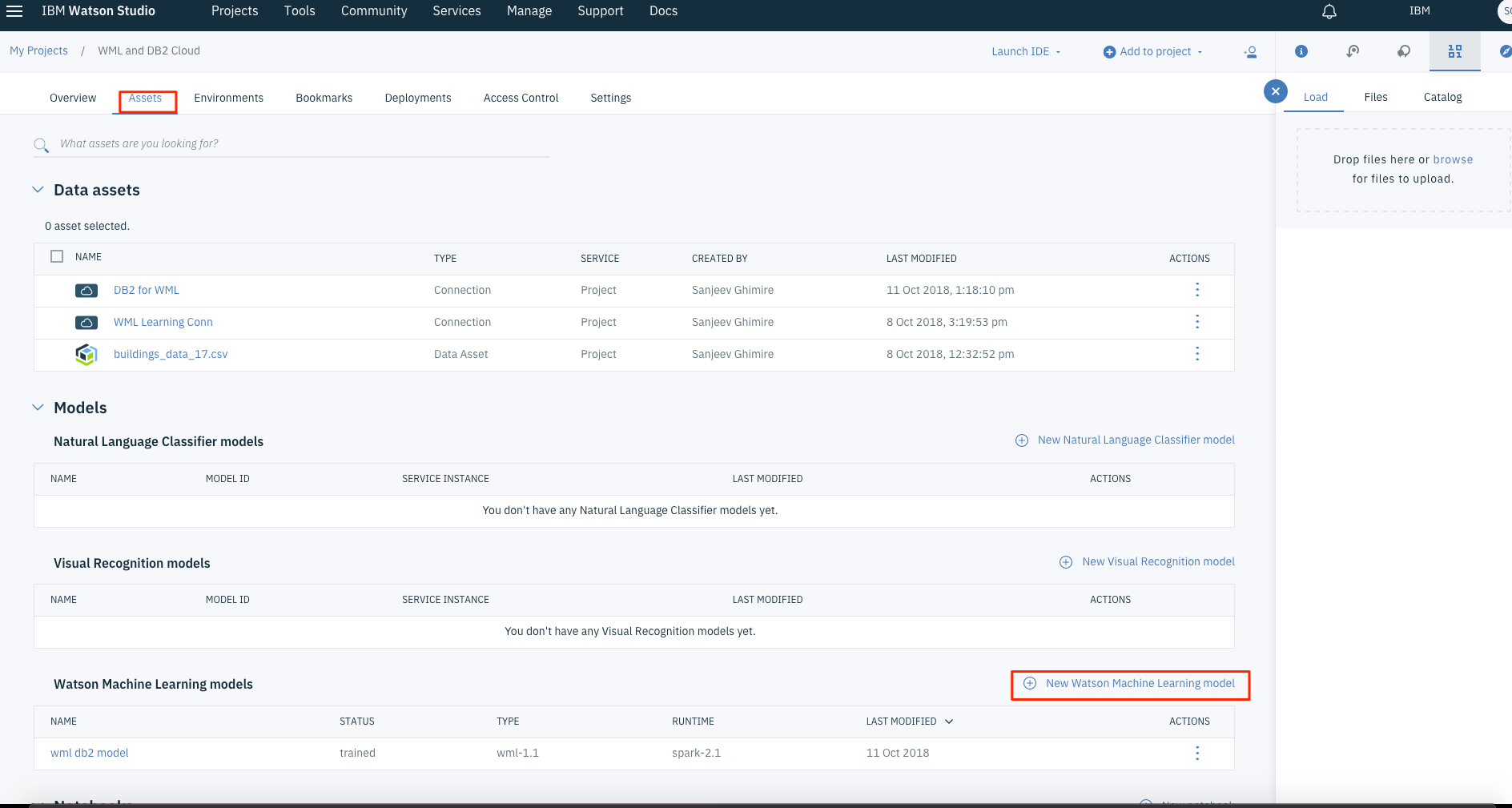Sort models by Last Modified column

[x=909, y=722]
